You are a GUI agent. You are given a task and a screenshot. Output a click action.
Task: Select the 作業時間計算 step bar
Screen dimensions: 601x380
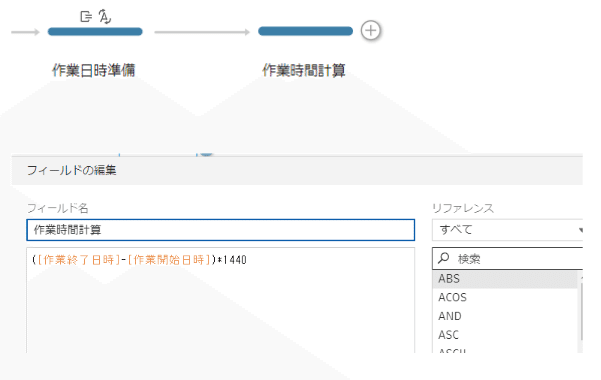305,31
